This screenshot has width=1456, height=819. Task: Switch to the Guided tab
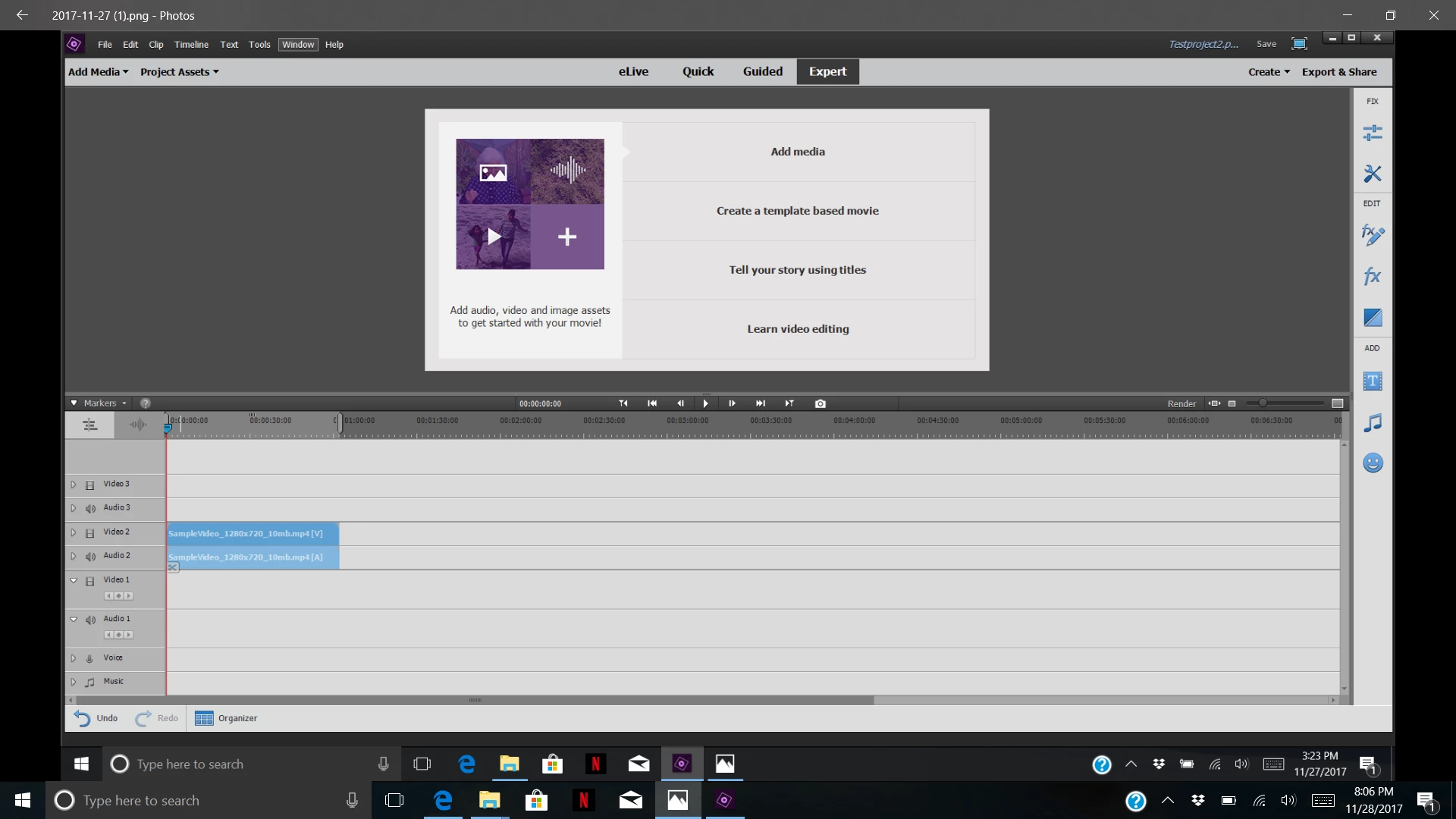point(762,71)
